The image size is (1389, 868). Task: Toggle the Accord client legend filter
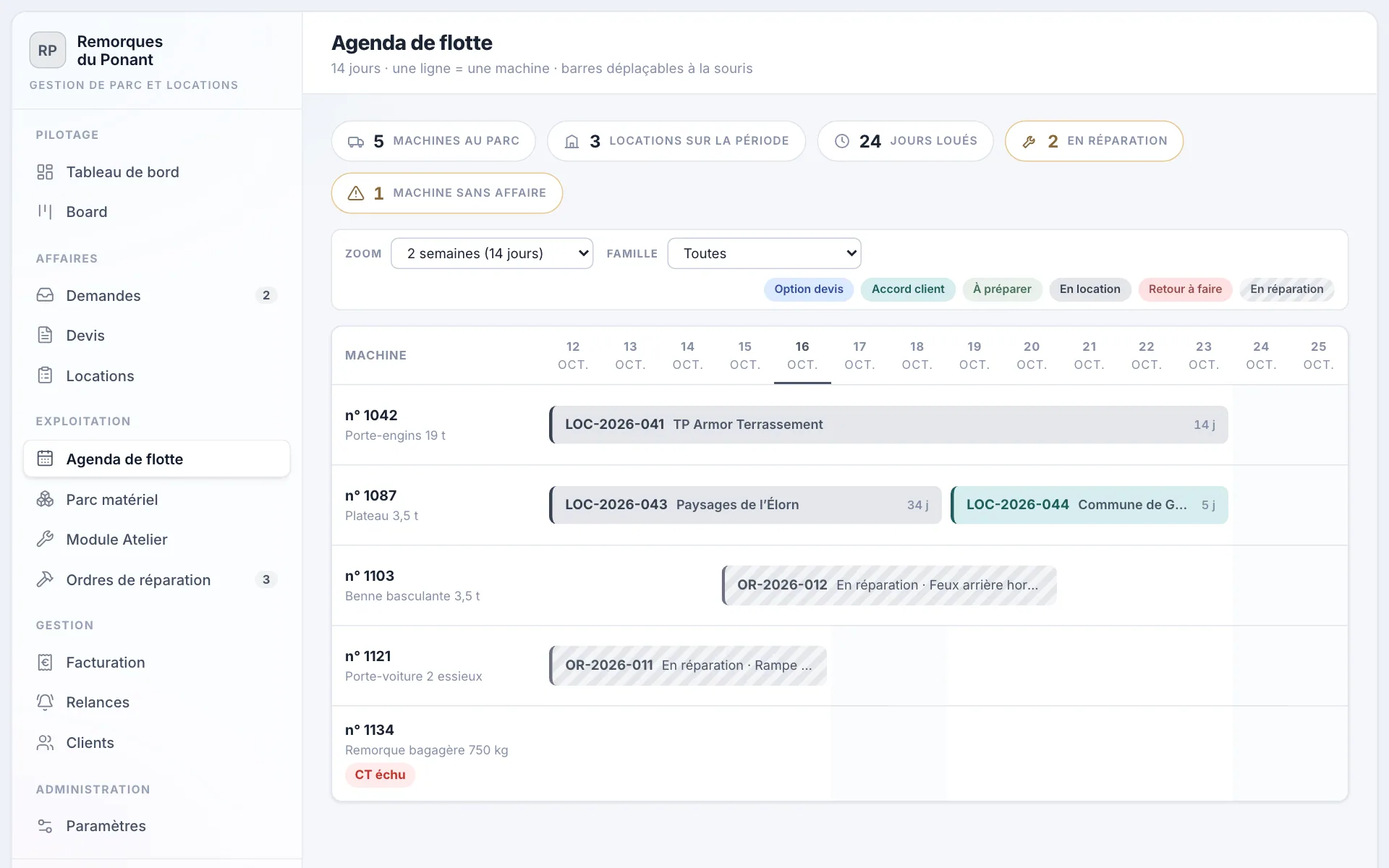coord(908,289)
